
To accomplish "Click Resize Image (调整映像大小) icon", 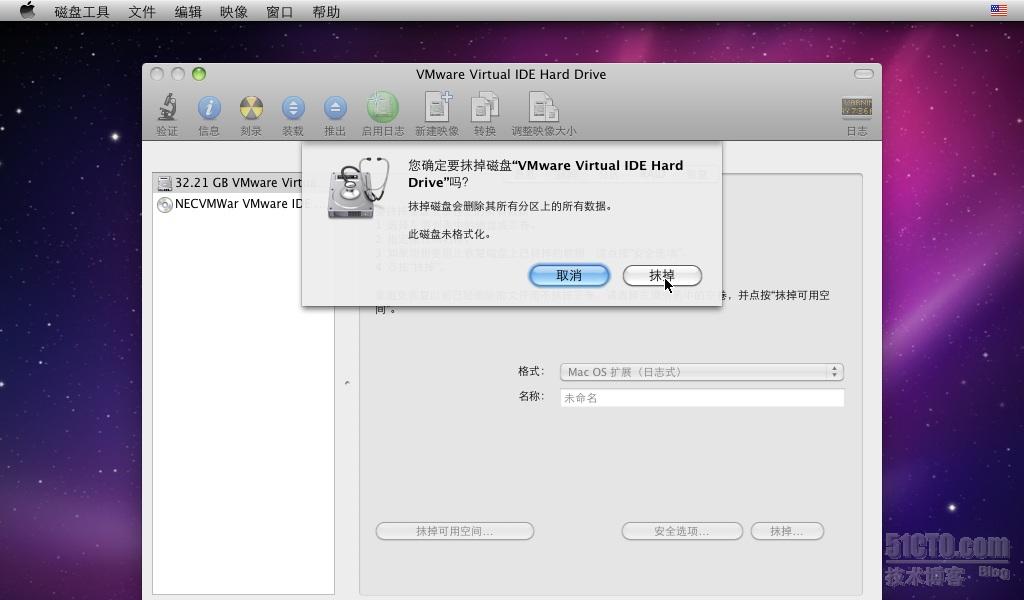I will click(x=543, y=107).
